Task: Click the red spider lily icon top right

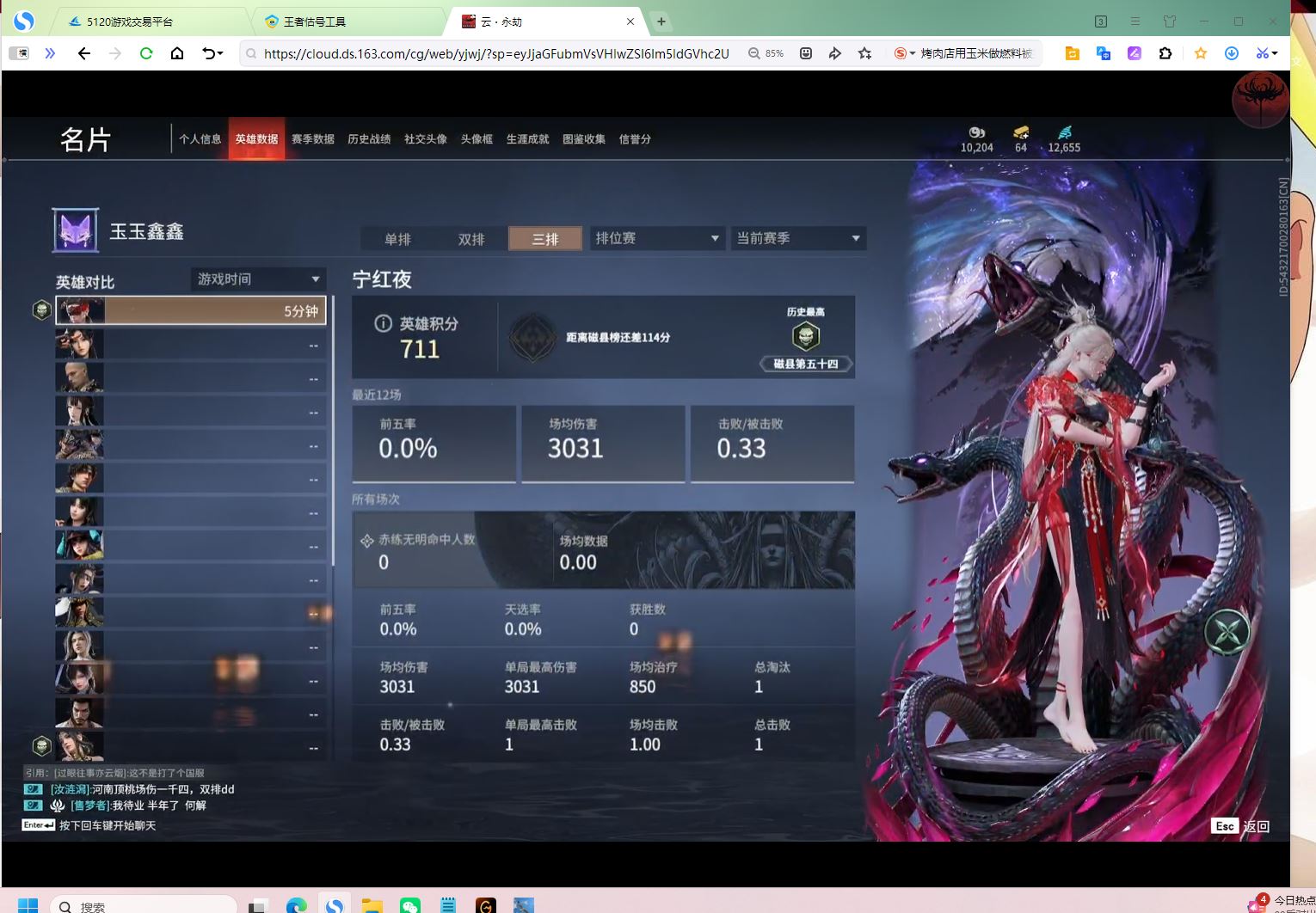Action: pyautogui.click(x=1260, y=99)
